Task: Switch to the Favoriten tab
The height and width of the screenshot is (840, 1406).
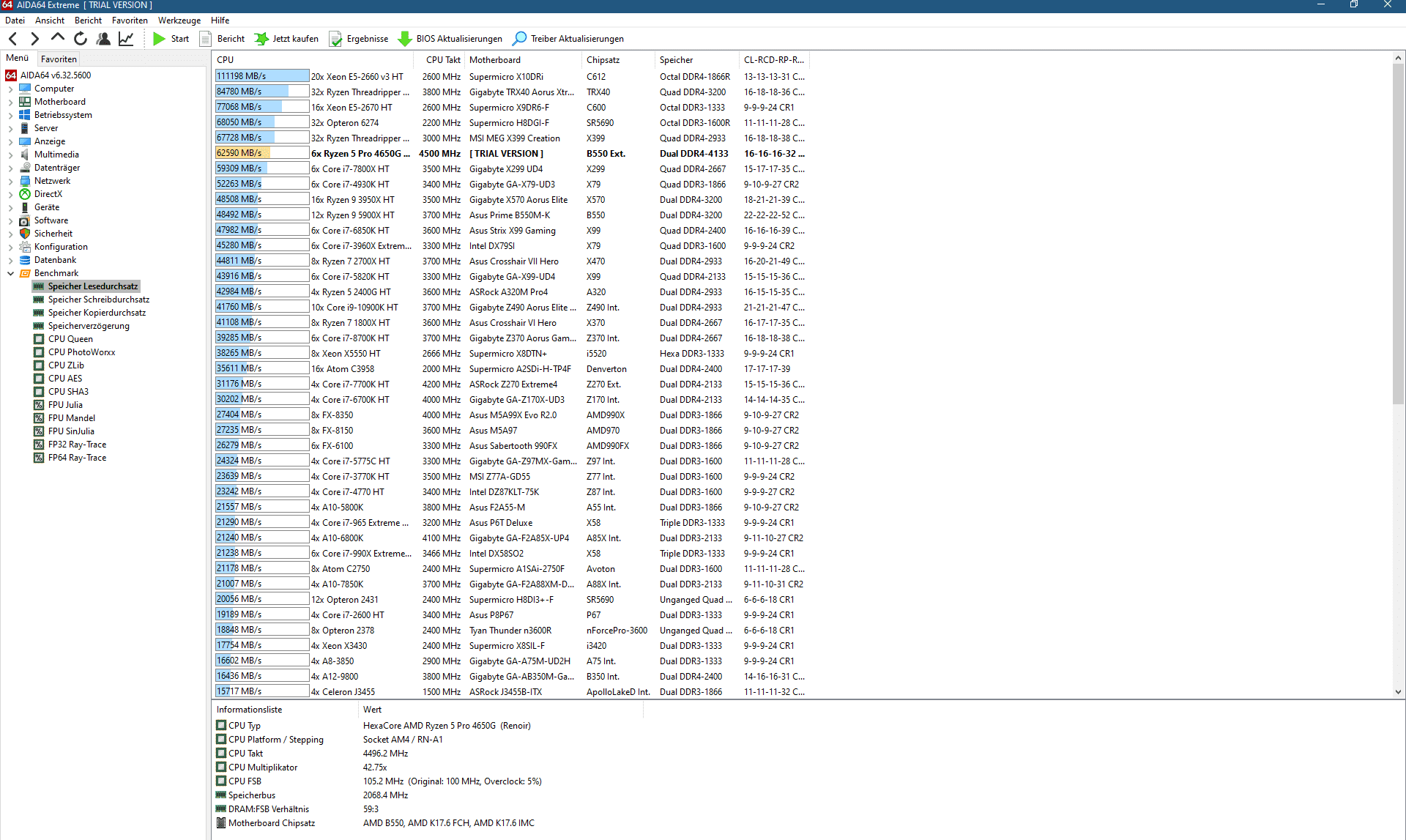Action: 59,59
